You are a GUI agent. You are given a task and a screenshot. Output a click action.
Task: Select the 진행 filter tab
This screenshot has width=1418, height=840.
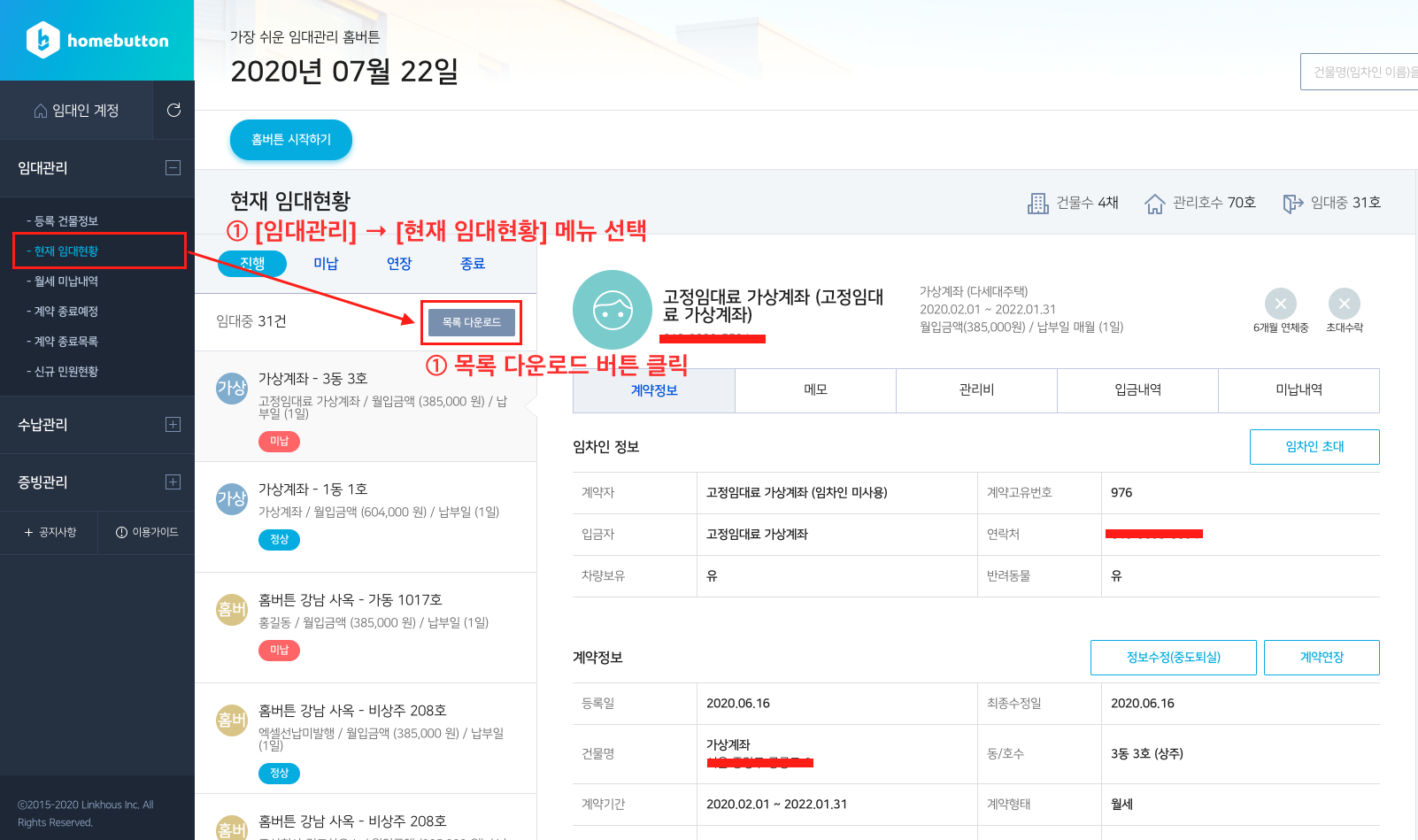pyautogui.click(x=252, y=264)
